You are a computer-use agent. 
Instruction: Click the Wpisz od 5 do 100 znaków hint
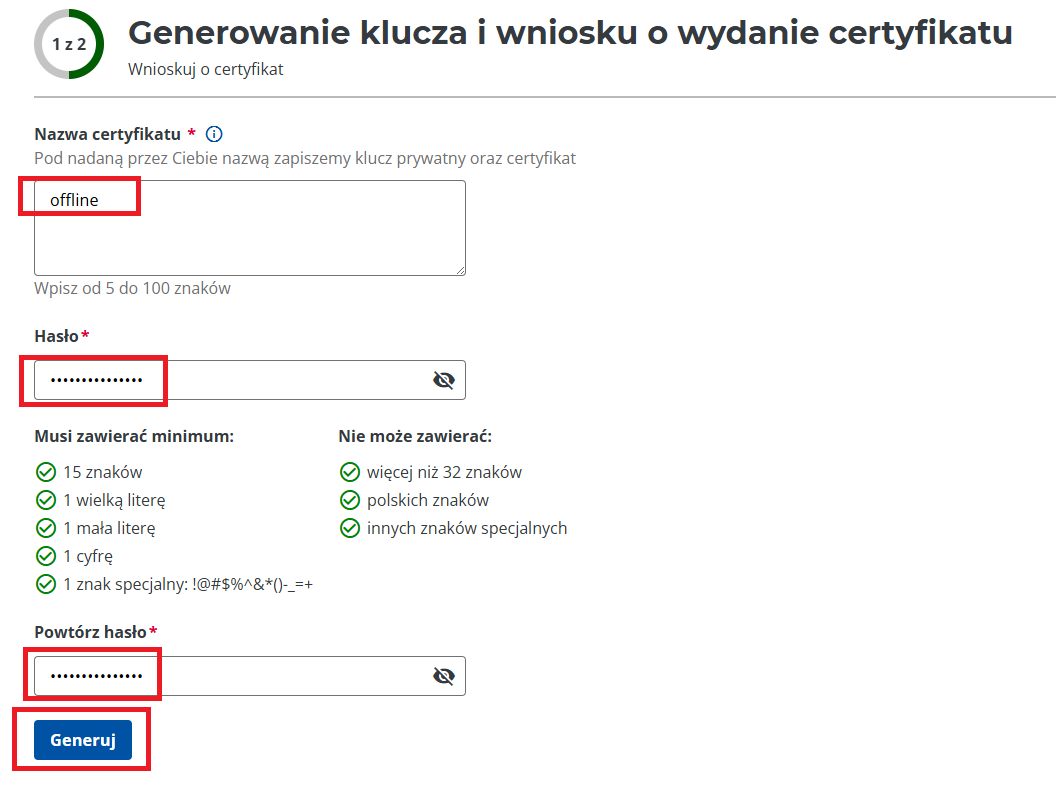pos(132,289)
